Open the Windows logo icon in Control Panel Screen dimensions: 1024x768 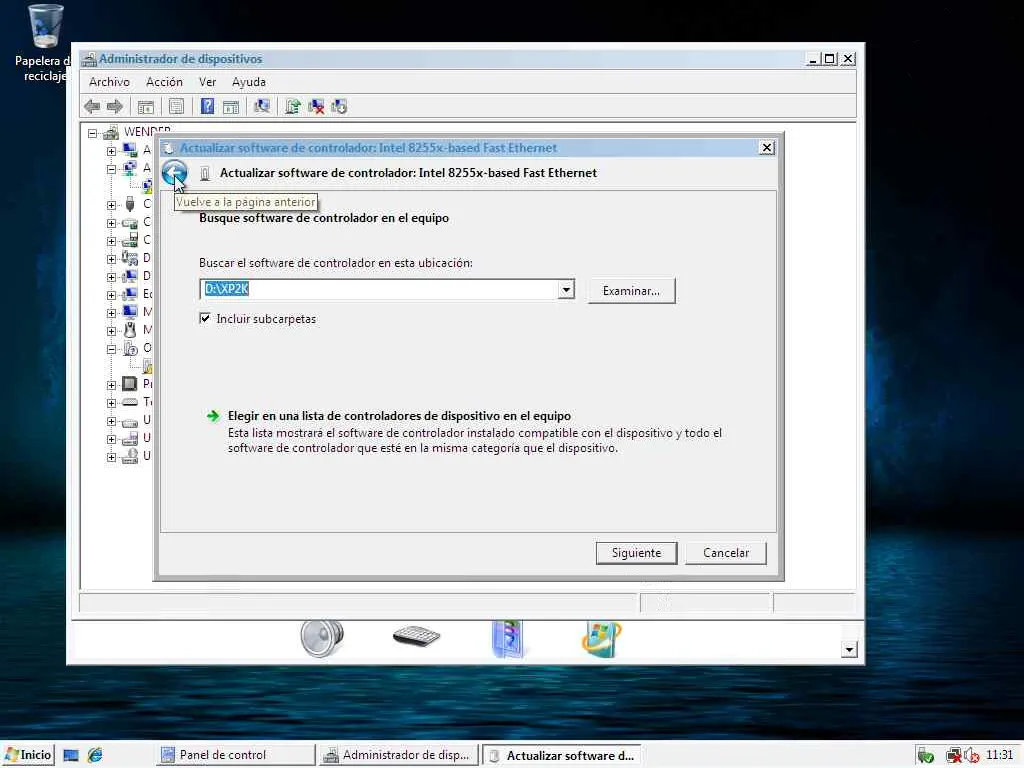click(x=601, y=638)
